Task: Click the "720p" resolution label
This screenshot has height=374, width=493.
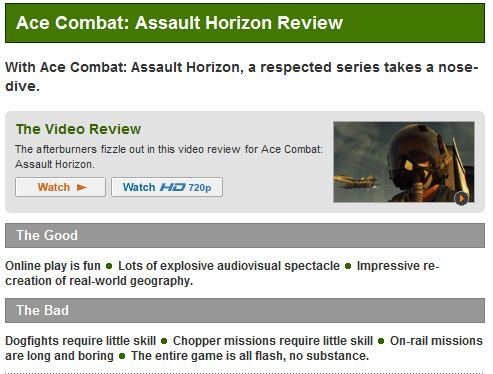Action: [x=200, y=188]
